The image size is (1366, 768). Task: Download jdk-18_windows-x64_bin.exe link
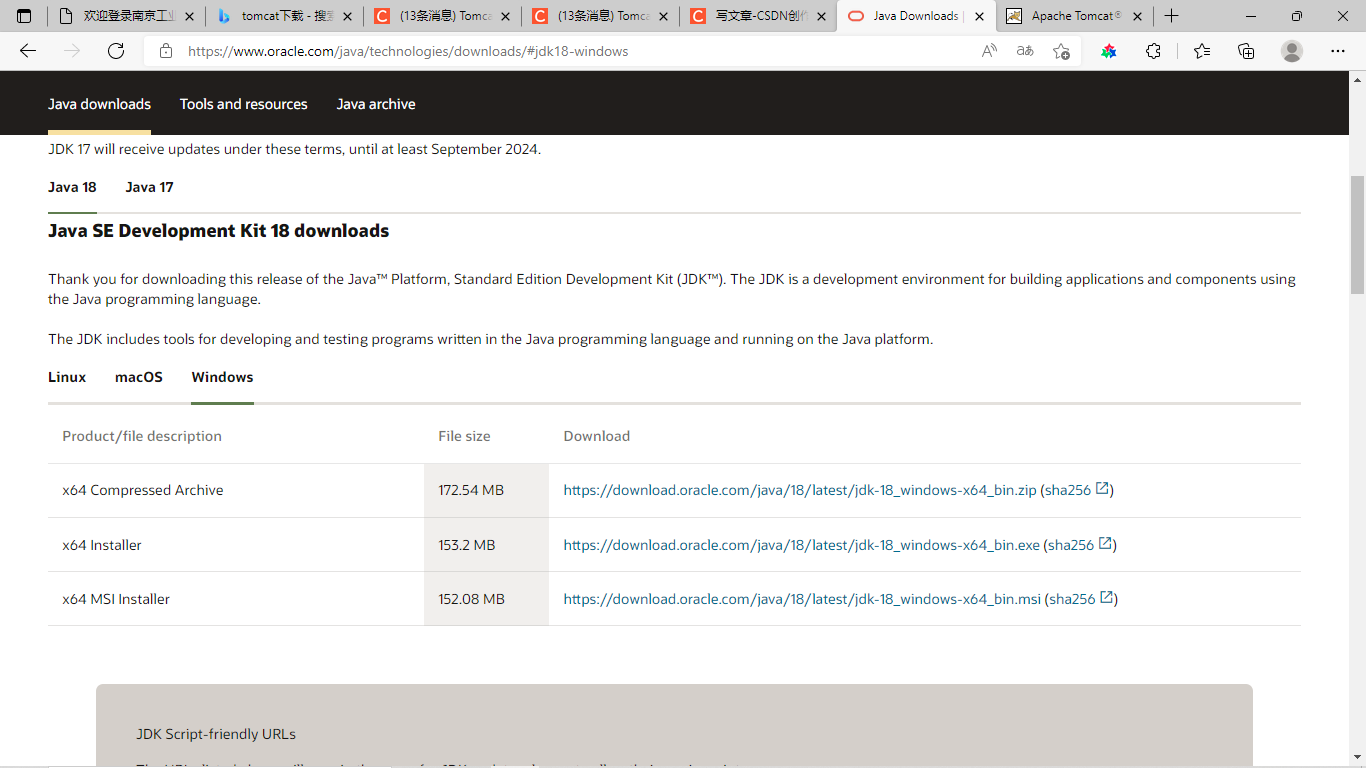pyautogui.click(x=802, y=545)
